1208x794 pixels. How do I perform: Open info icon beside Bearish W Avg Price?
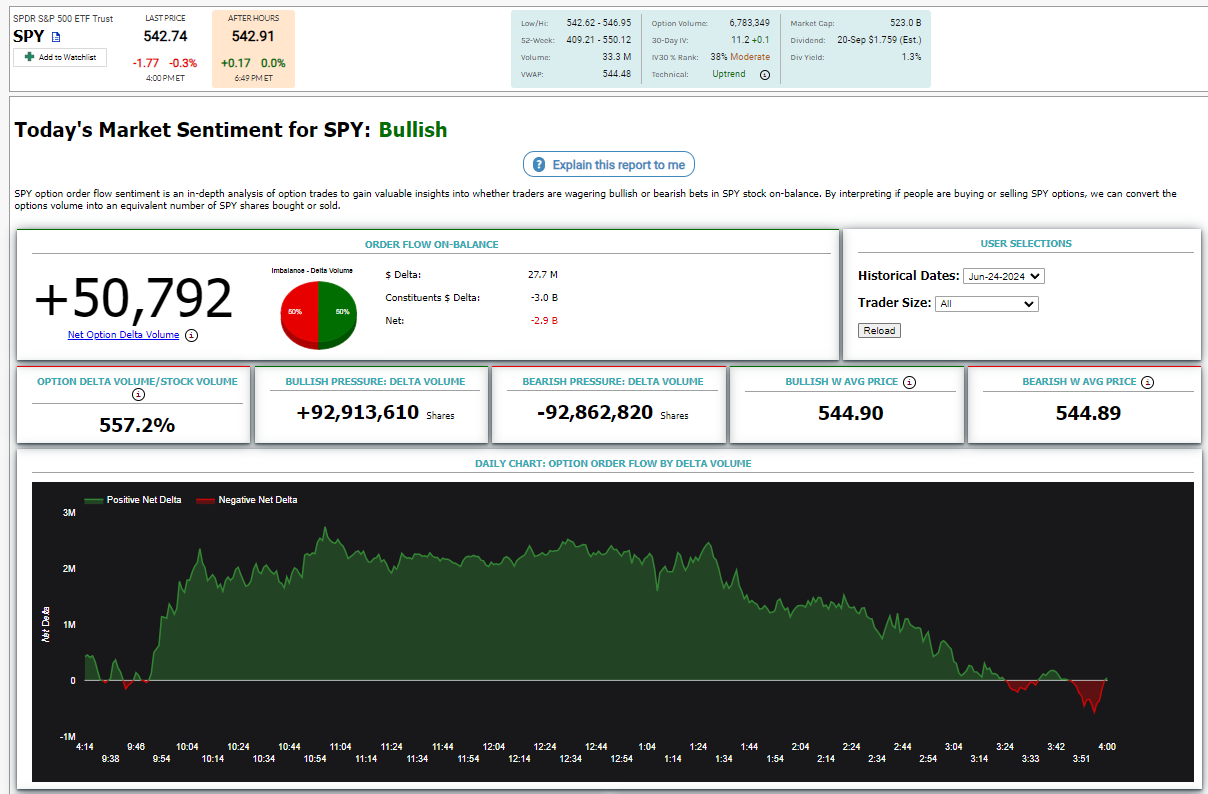coord(1148,382)
